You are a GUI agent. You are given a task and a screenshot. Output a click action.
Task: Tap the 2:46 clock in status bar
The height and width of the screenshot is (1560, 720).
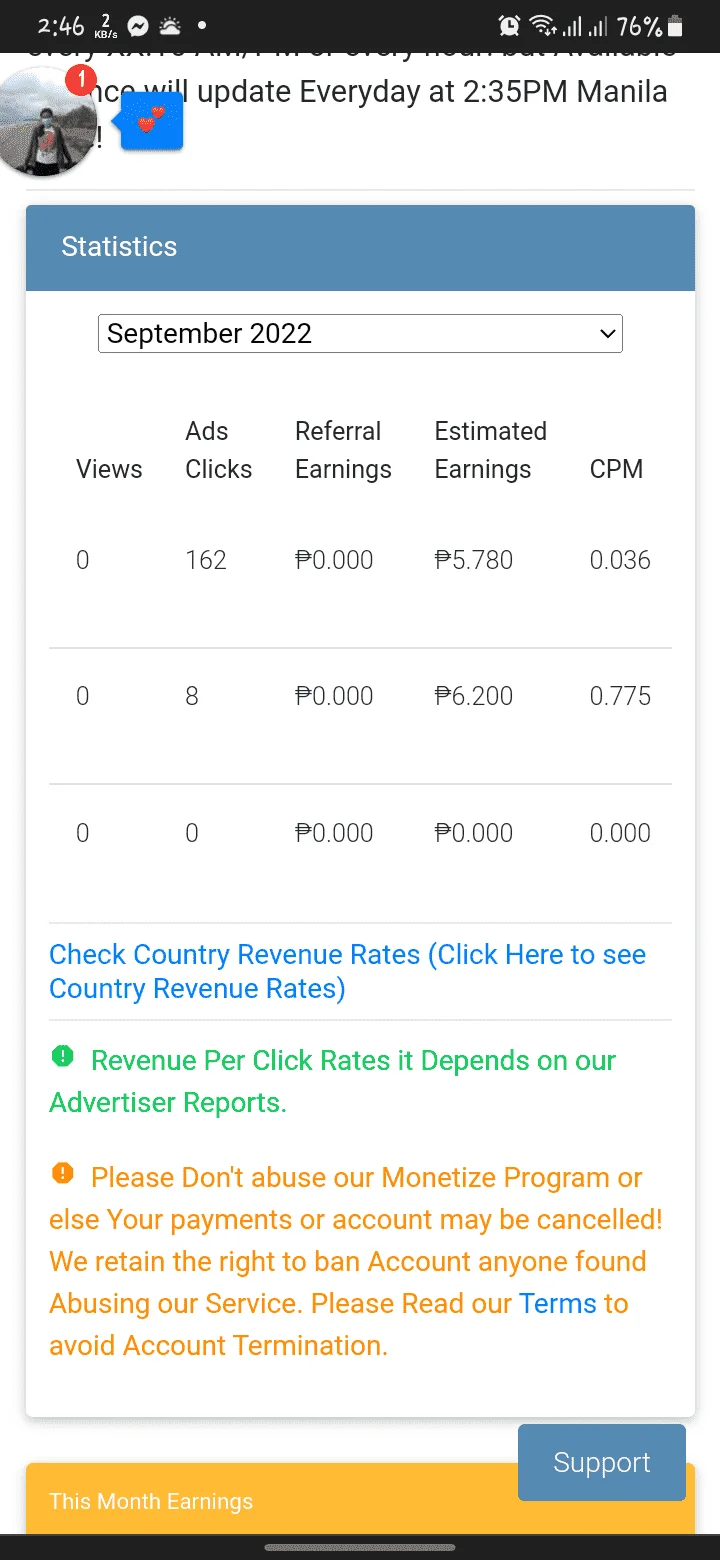point(61,25)
